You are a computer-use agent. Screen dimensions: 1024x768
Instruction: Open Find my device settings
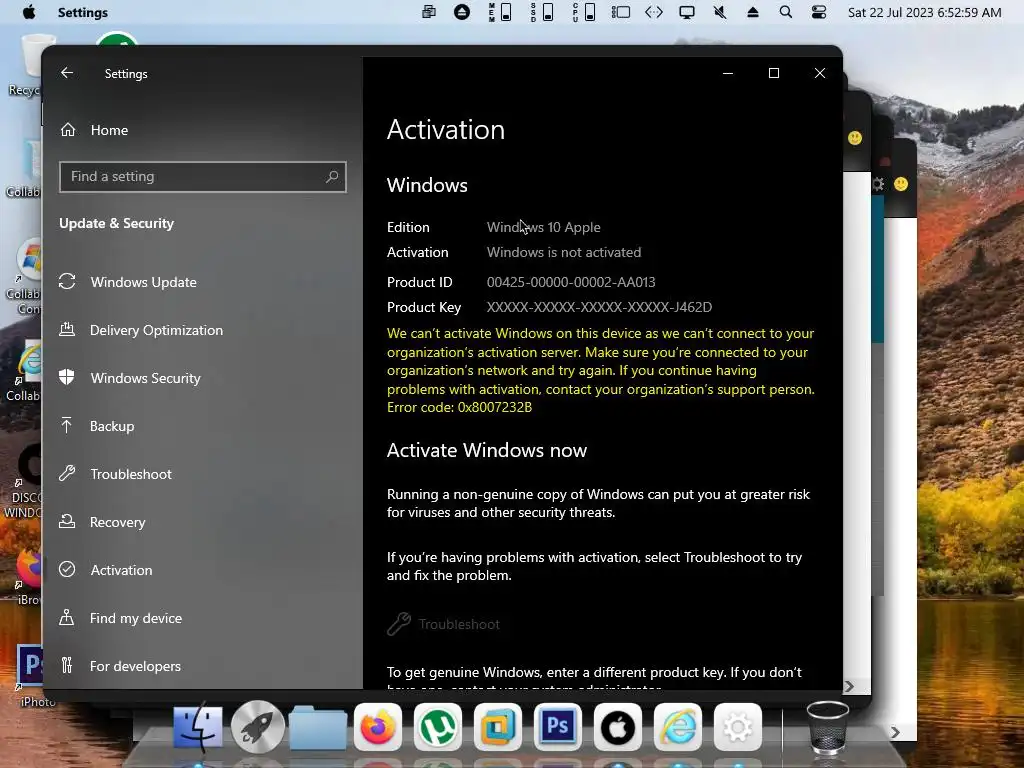pos(136,618)
